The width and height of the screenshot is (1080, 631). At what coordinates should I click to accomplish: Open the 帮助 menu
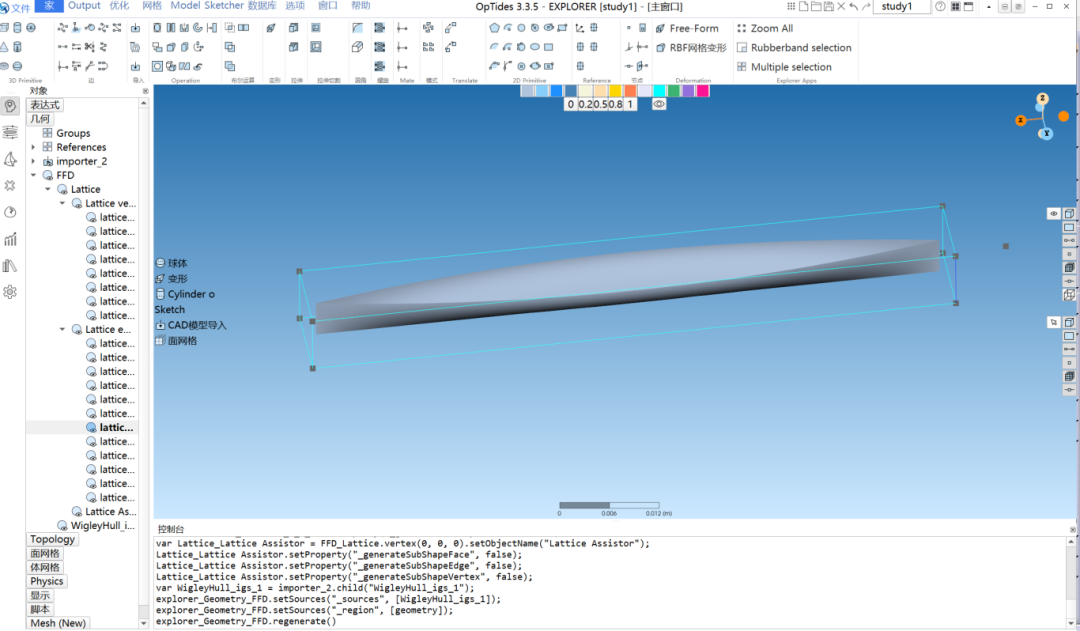pyautogui.click(x=360, y=6)
